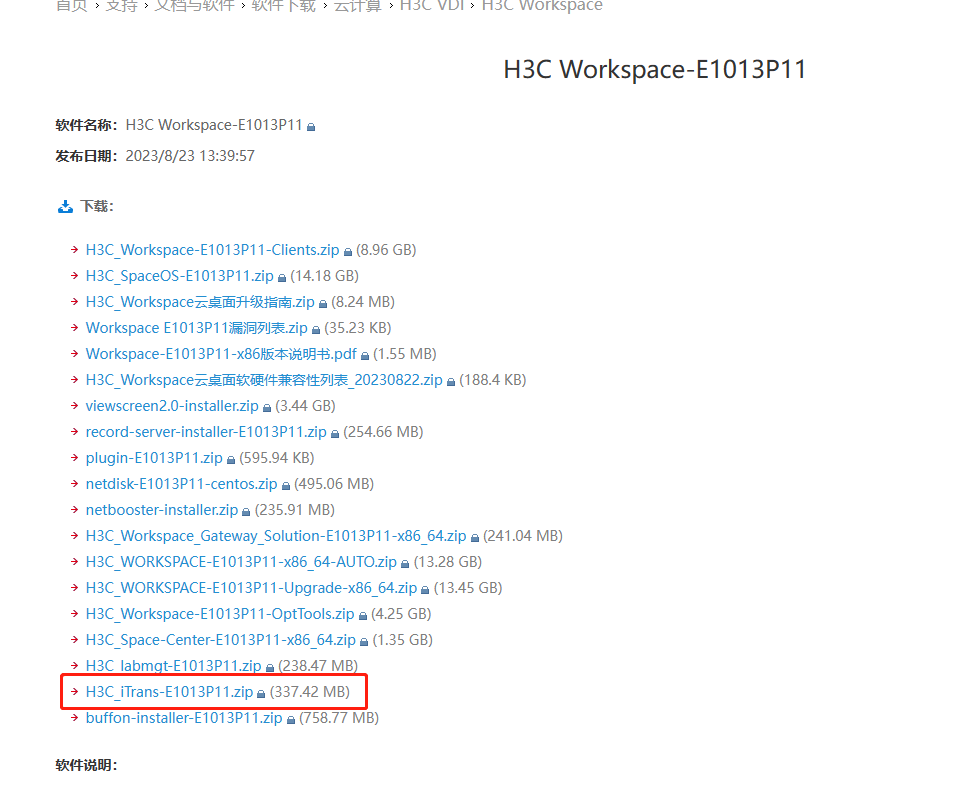Click lock icon next to software name H3C Workspace-E1013P11
956x788 pixels.
tap(311, 127)
